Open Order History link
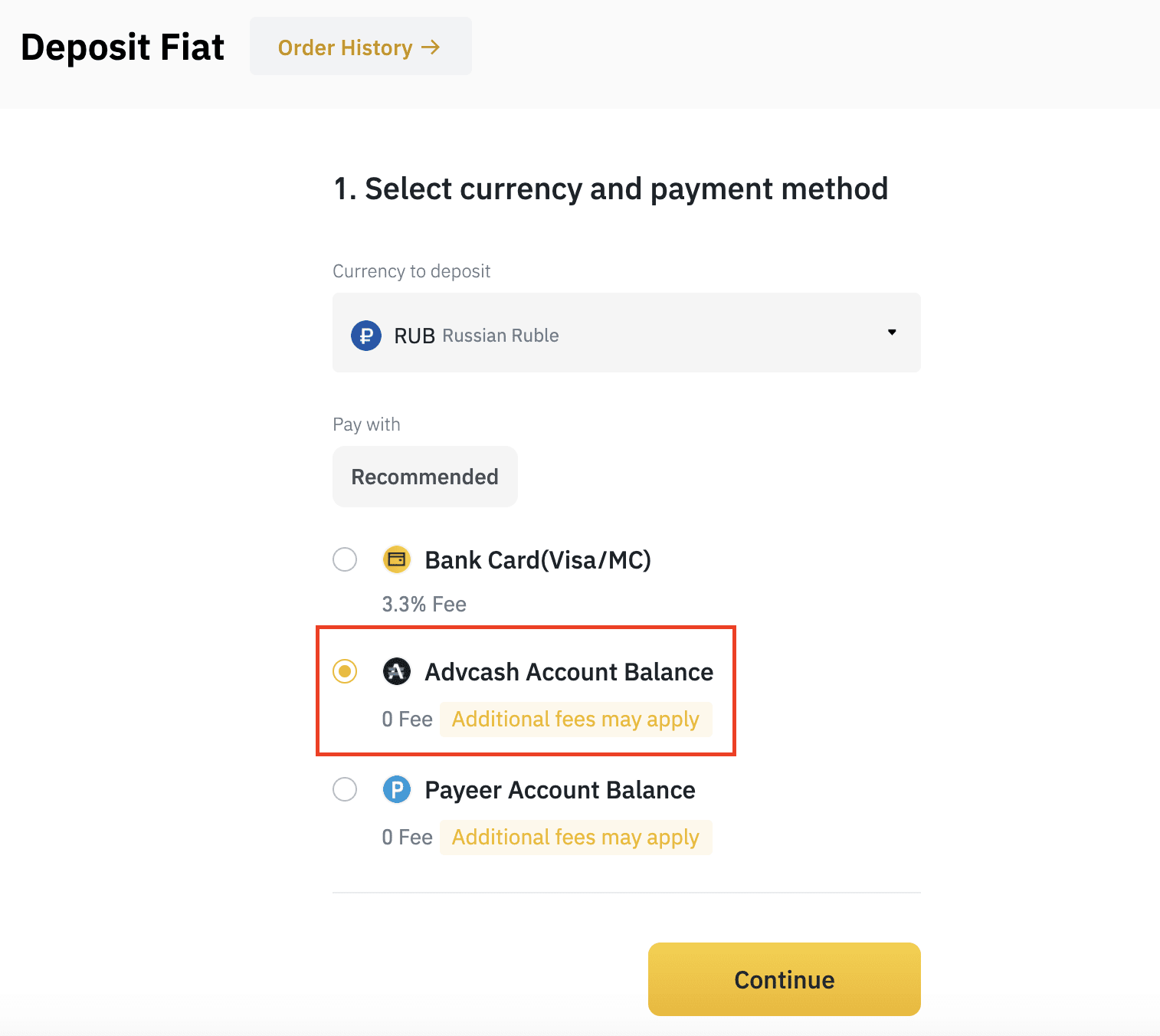 click(361, 46)
